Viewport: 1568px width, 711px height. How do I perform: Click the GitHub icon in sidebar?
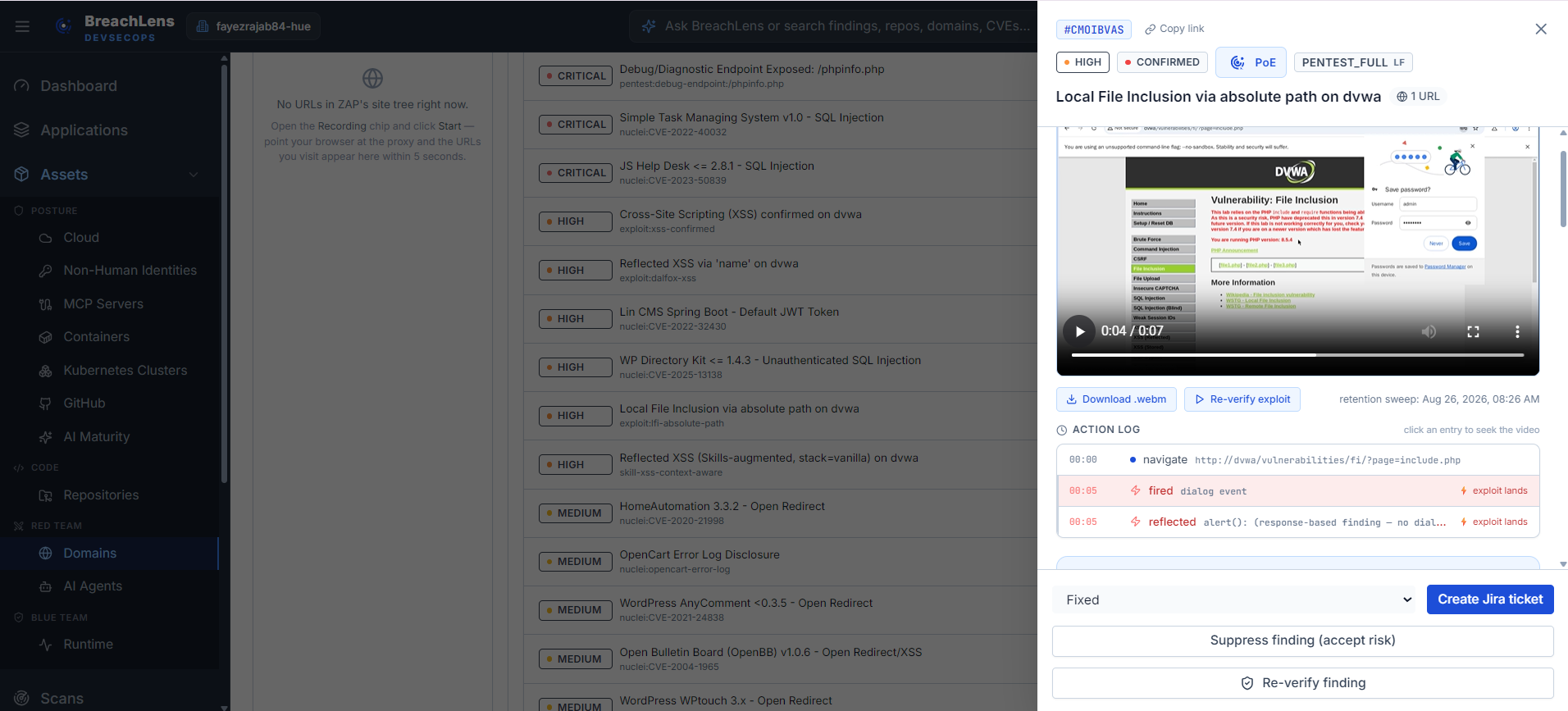pos(46,403)
